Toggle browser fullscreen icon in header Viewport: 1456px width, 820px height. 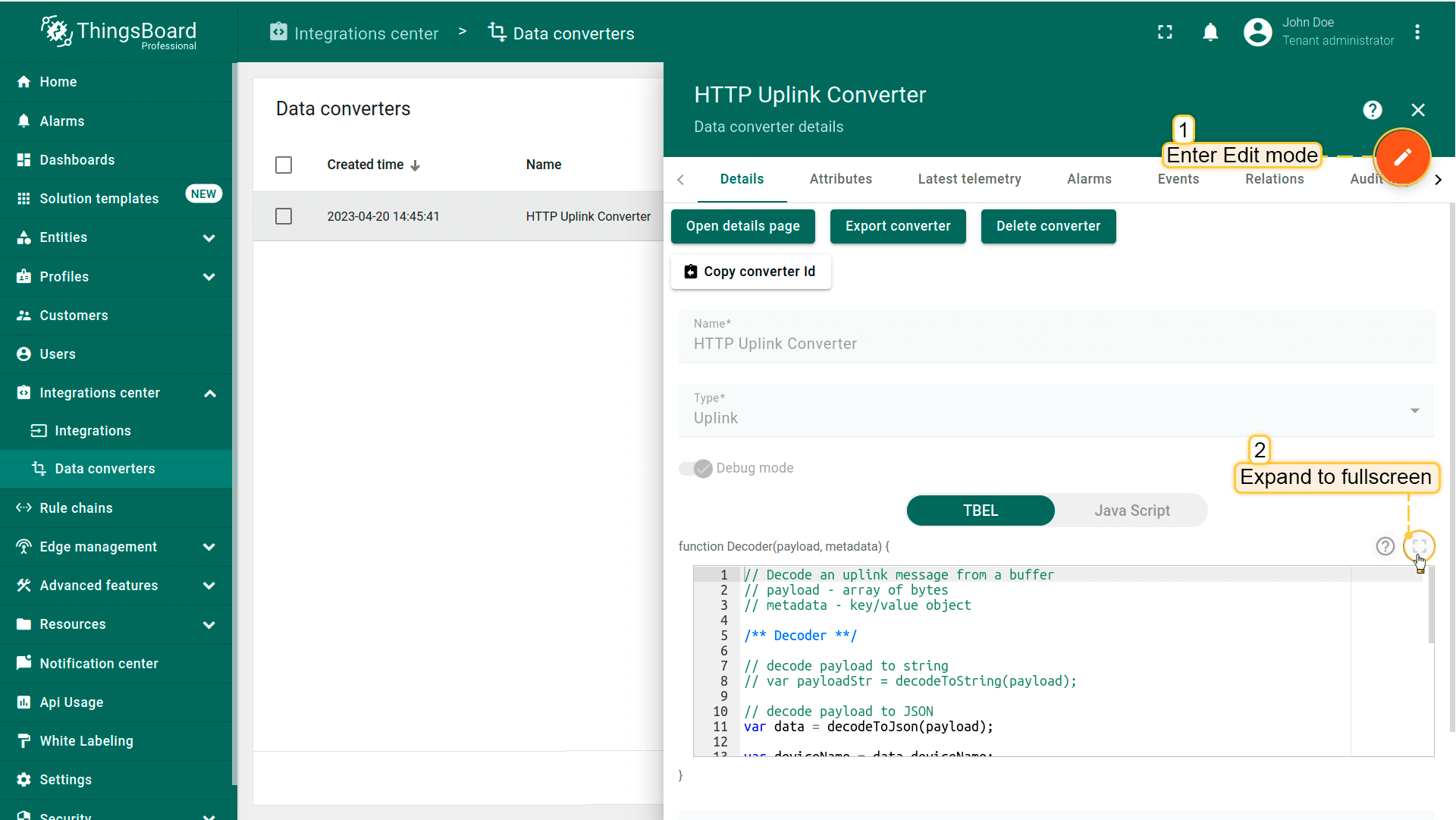[1165, 33]
